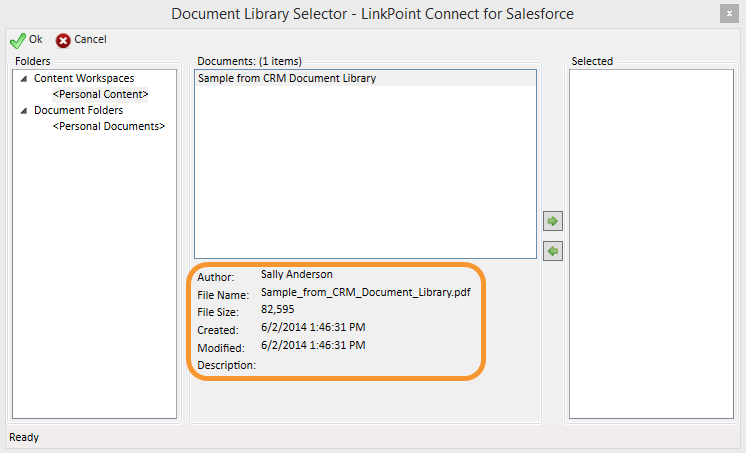This screenshot has height=453, width=746.
Task: Click the file size value 82,595
Action: click(x=277, y=309)
